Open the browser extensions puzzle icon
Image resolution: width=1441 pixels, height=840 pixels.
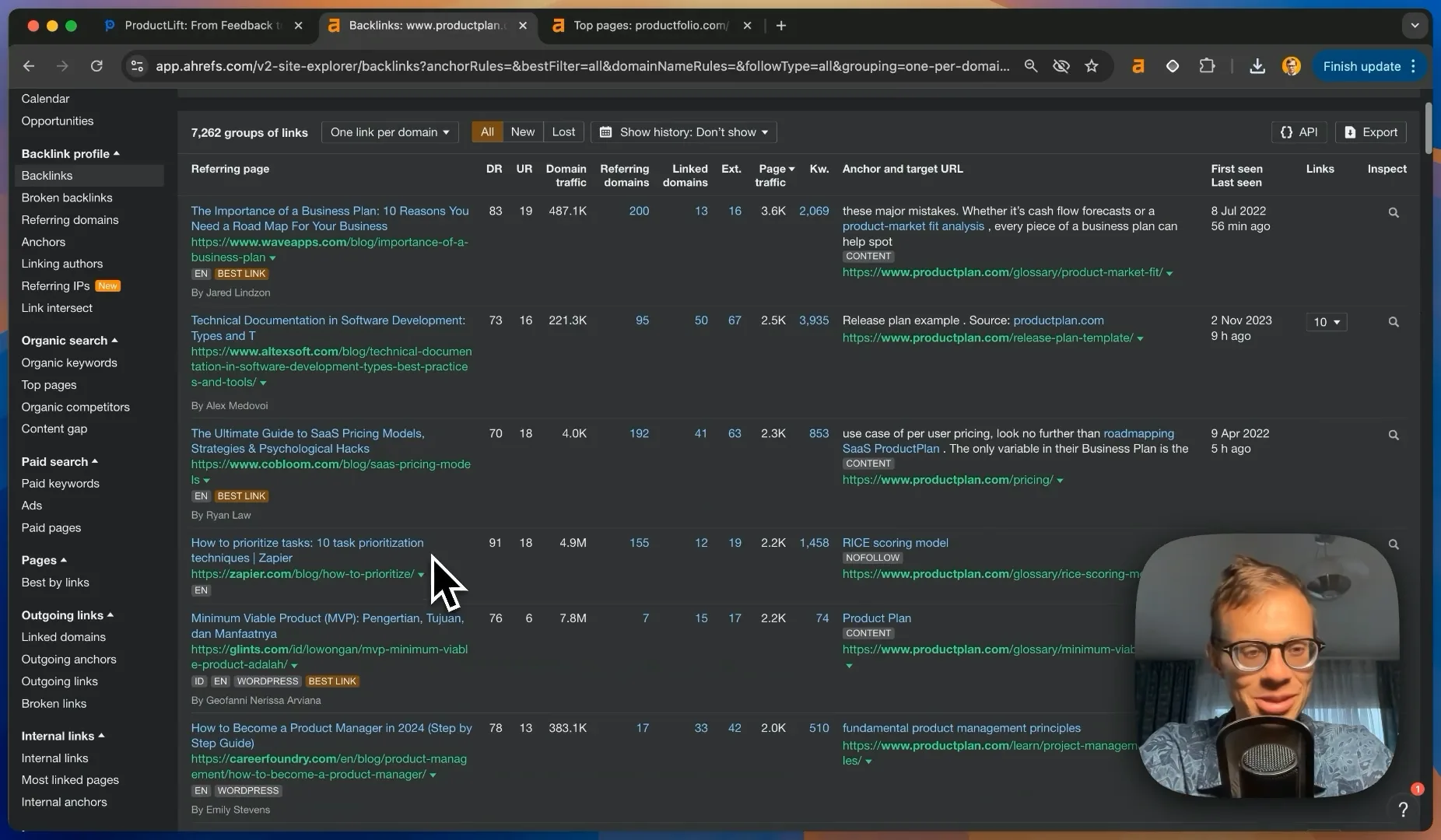click(x=1207, y=66)
